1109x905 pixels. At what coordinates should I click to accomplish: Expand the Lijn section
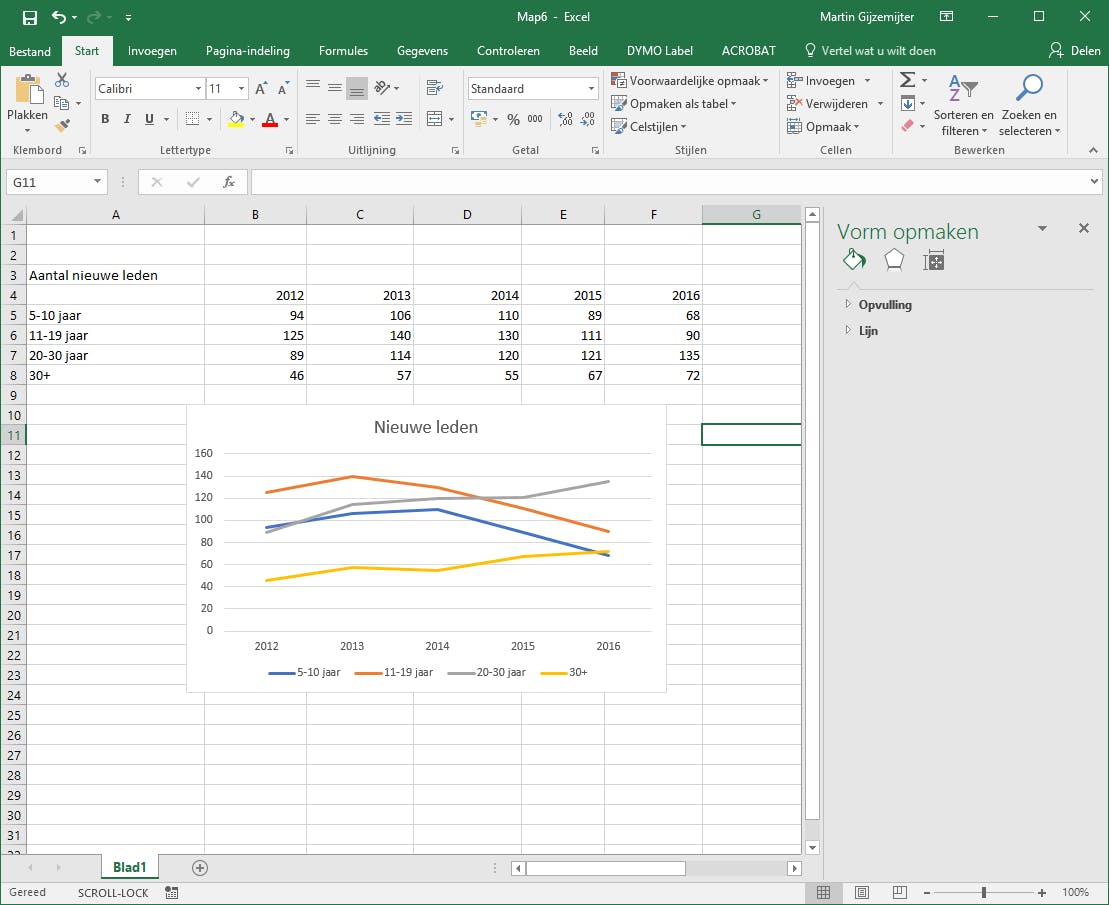[x=867, y=331]
